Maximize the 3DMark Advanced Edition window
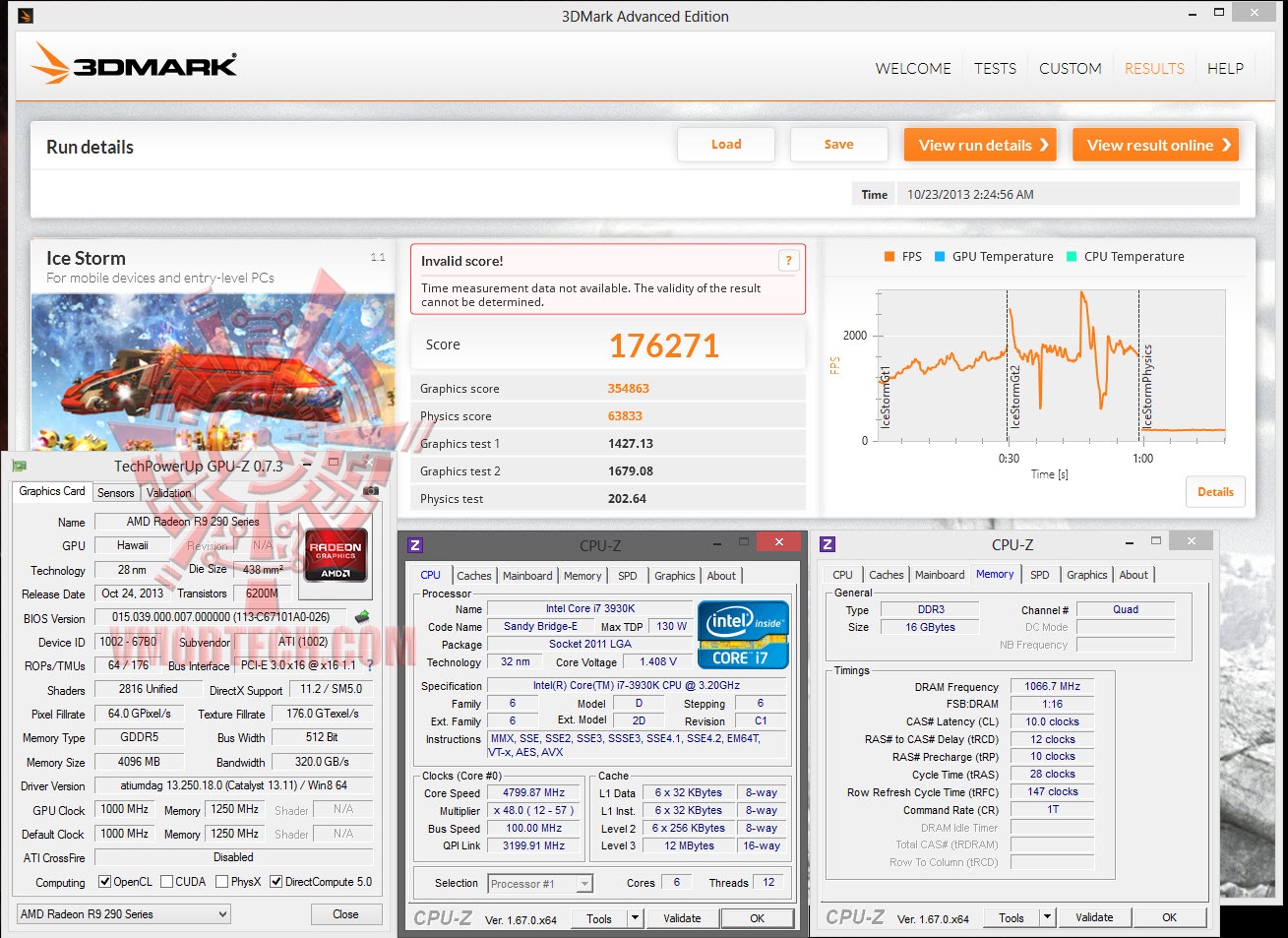Screen dimensions: 1288x938 pyautogui.click(x=1219, y=13)
